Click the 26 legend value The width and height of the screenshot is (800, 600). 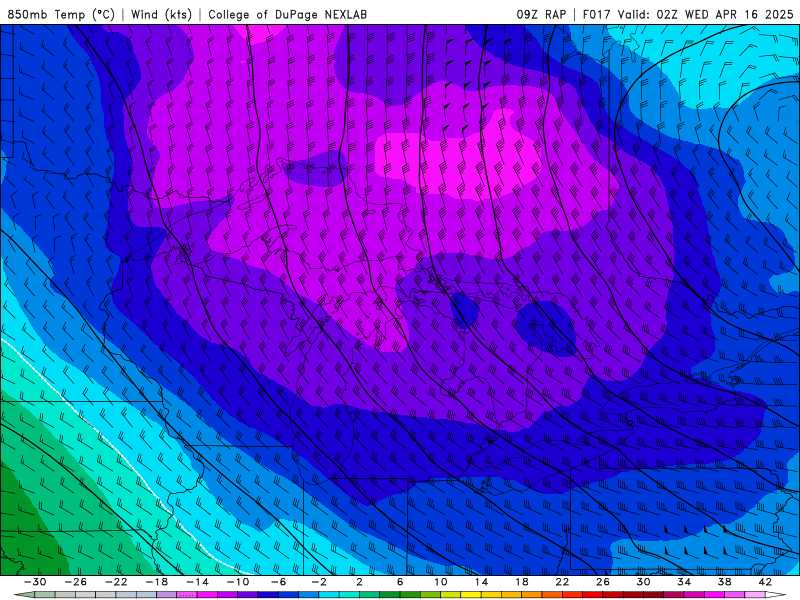603,582
